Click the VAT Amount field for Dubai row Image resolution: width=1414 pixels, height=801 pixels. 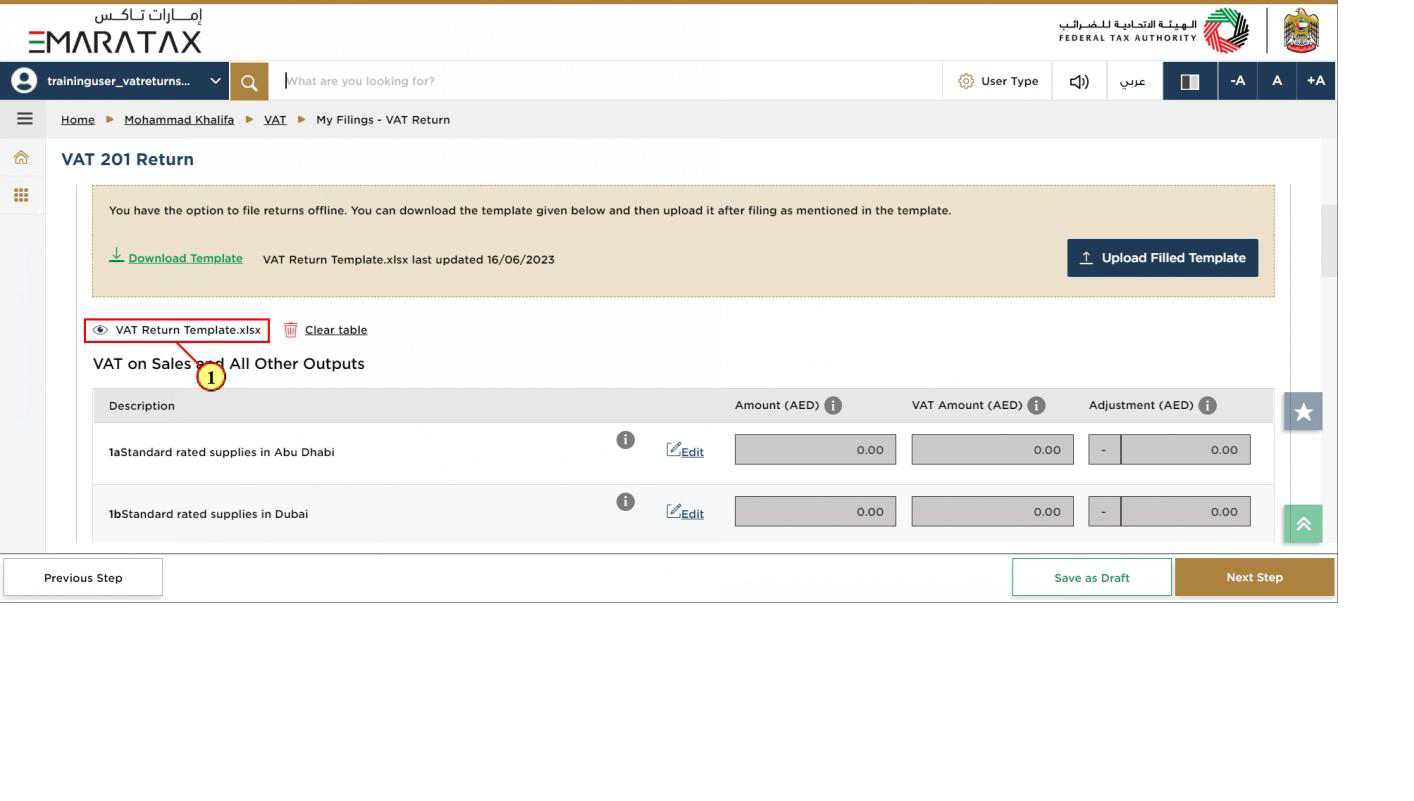pyautogui.click(x=992, y=511)
